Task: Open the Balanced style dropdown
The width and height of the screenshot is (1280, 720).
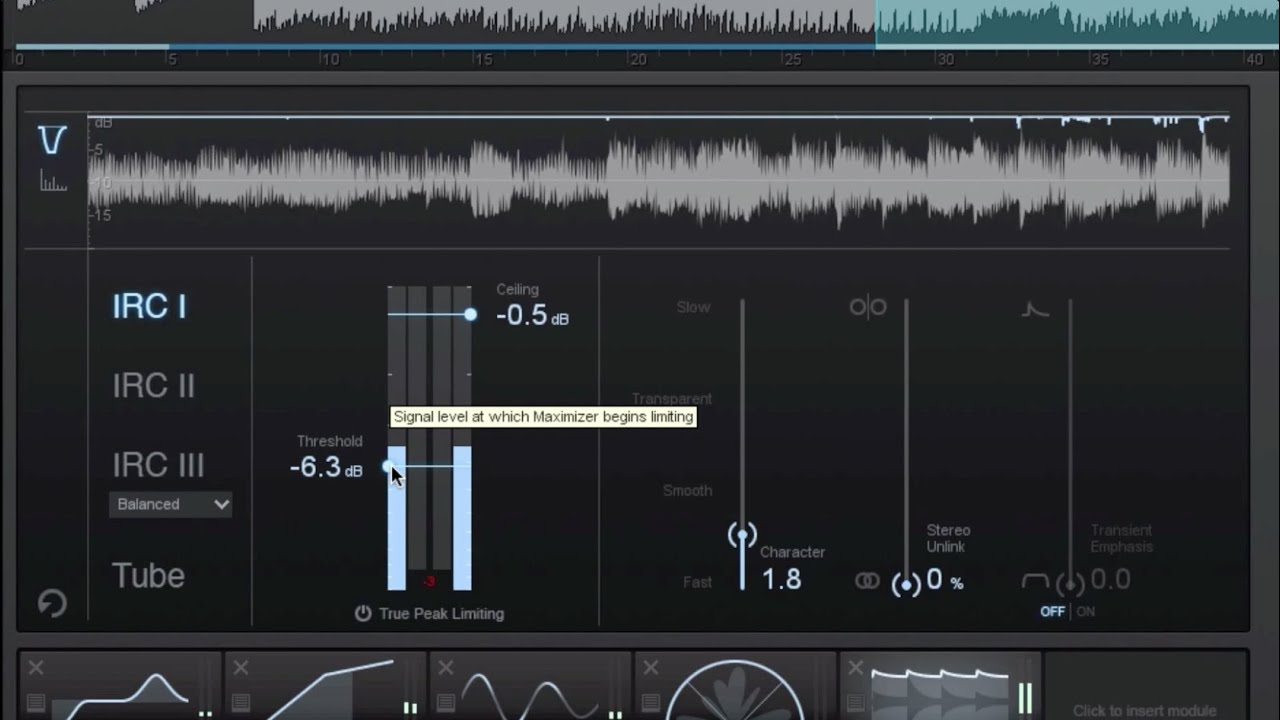Action: pyautogui.click(x=170, y=504)
